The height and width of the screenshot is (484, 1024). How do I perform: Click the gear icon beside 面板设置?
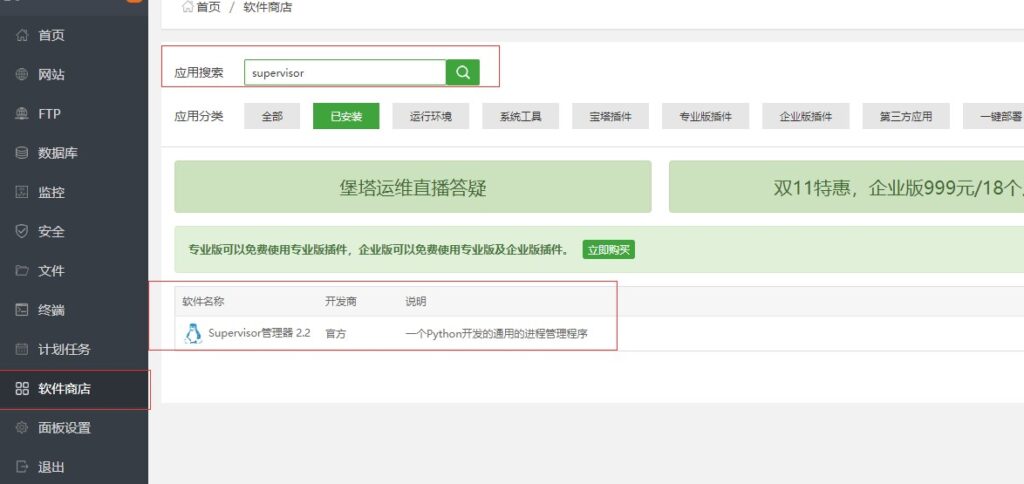22,428
